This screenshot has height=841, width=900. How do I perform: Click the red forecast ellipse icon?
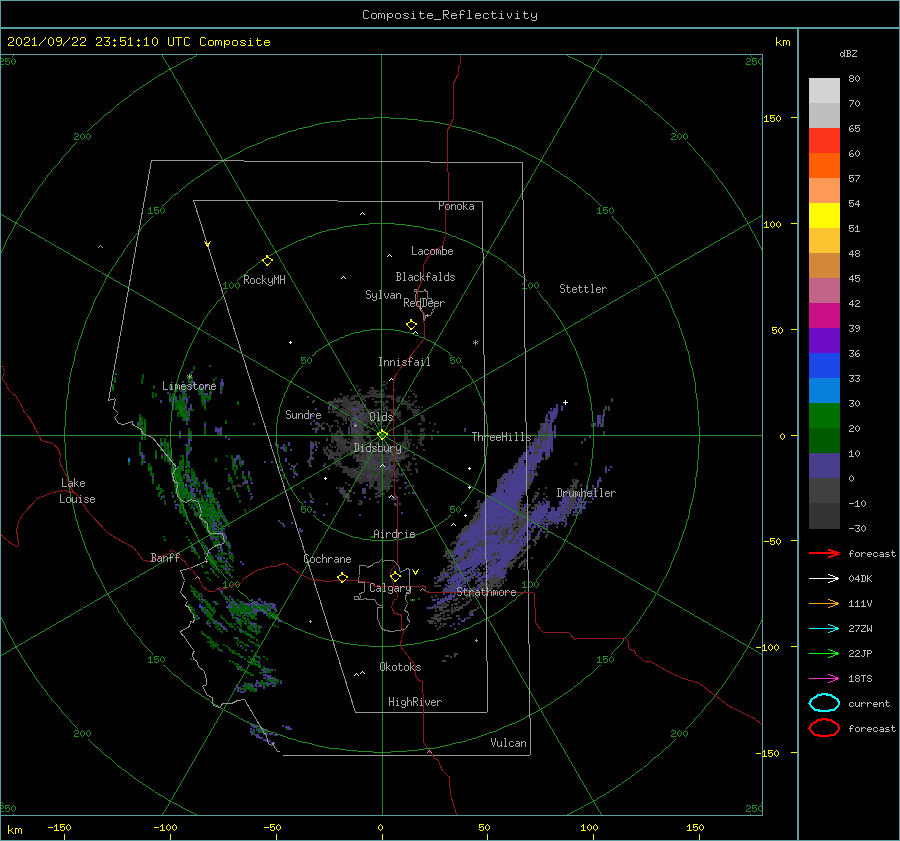coord(824,728)
